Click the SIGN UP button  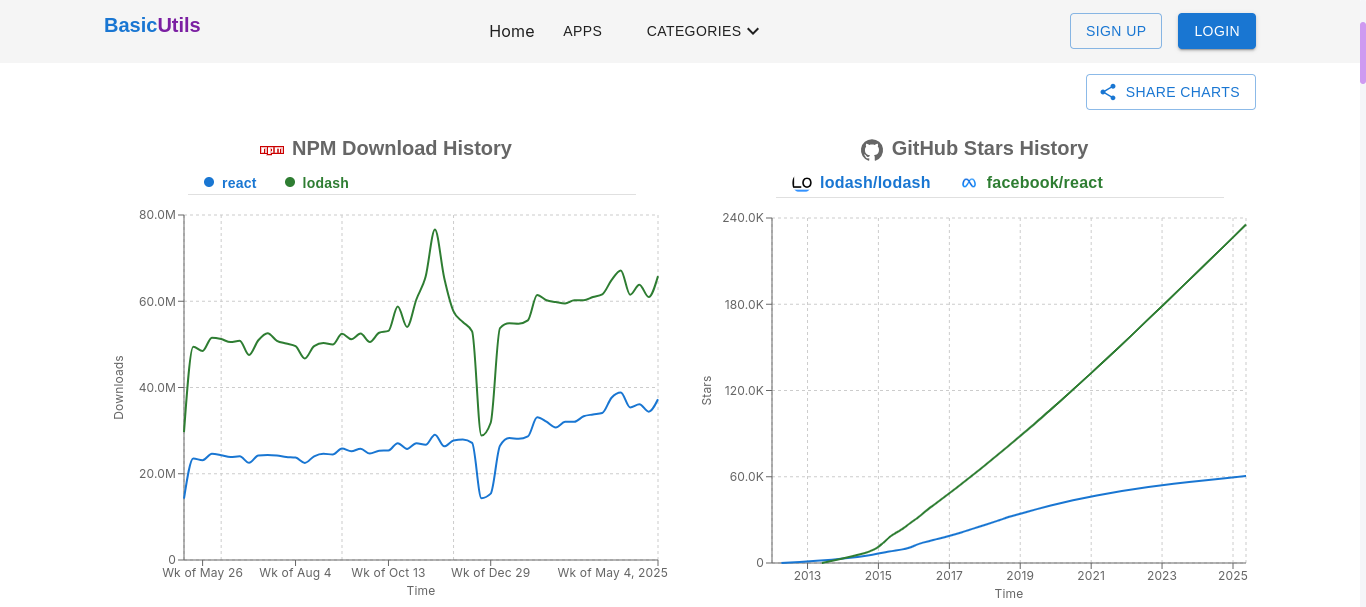(x=1116, y=31)
